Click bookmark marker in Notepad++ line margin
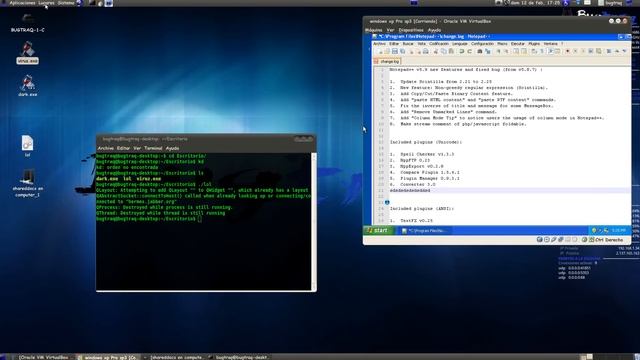The height and width of the screenshot is (360, 640). click(x=387, y=202)
